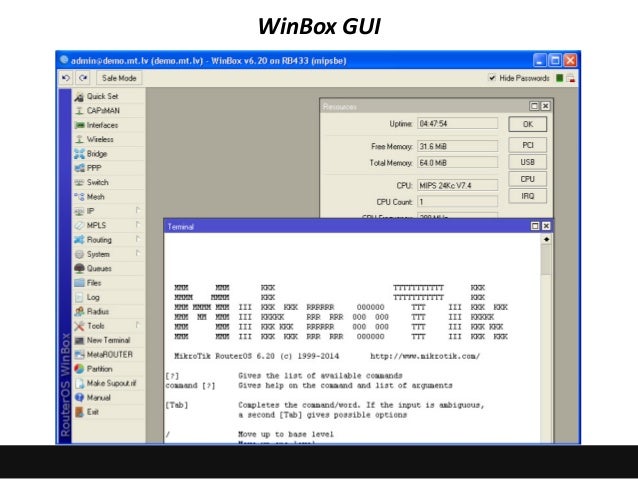
Task: Expand the System submenu arrow
Action: click(x=138, y=253)
